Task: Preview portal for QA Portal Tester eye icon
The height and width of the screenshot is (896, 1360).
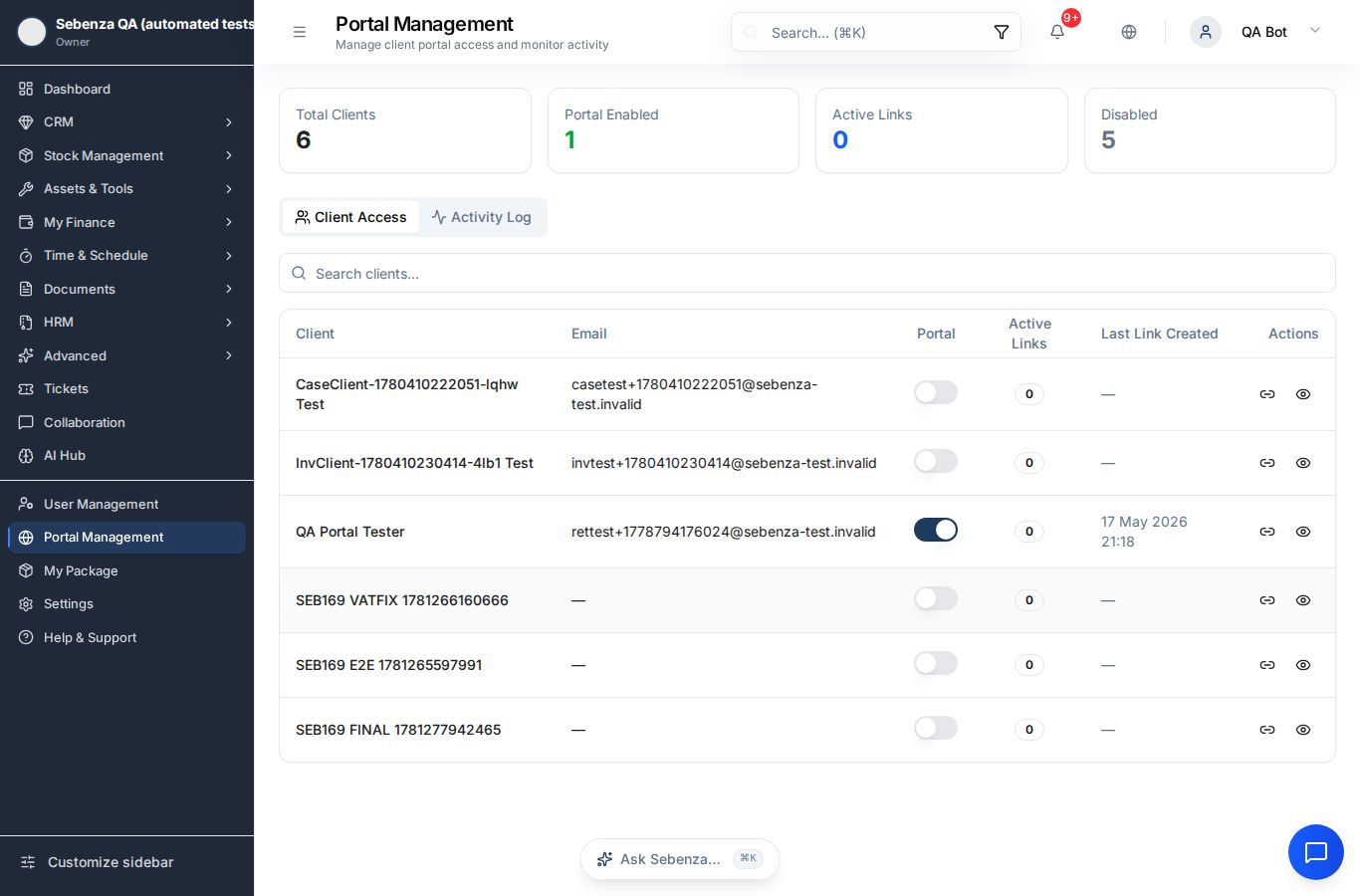Action: [x=1303, y=532]
